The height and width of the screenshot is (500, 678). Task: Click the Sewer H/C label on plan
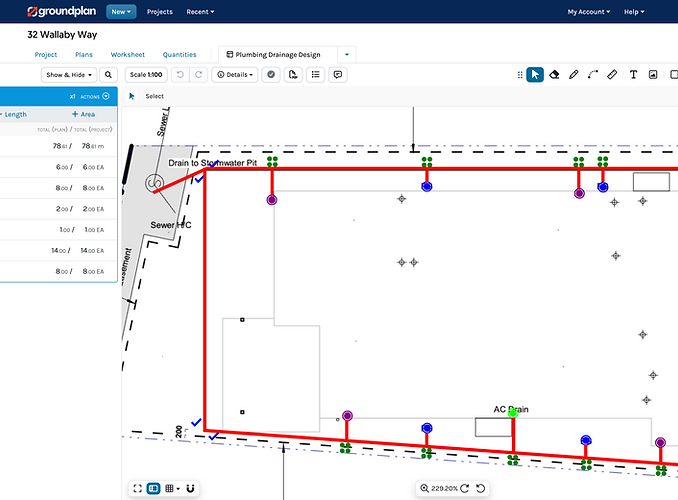[171, 225]
